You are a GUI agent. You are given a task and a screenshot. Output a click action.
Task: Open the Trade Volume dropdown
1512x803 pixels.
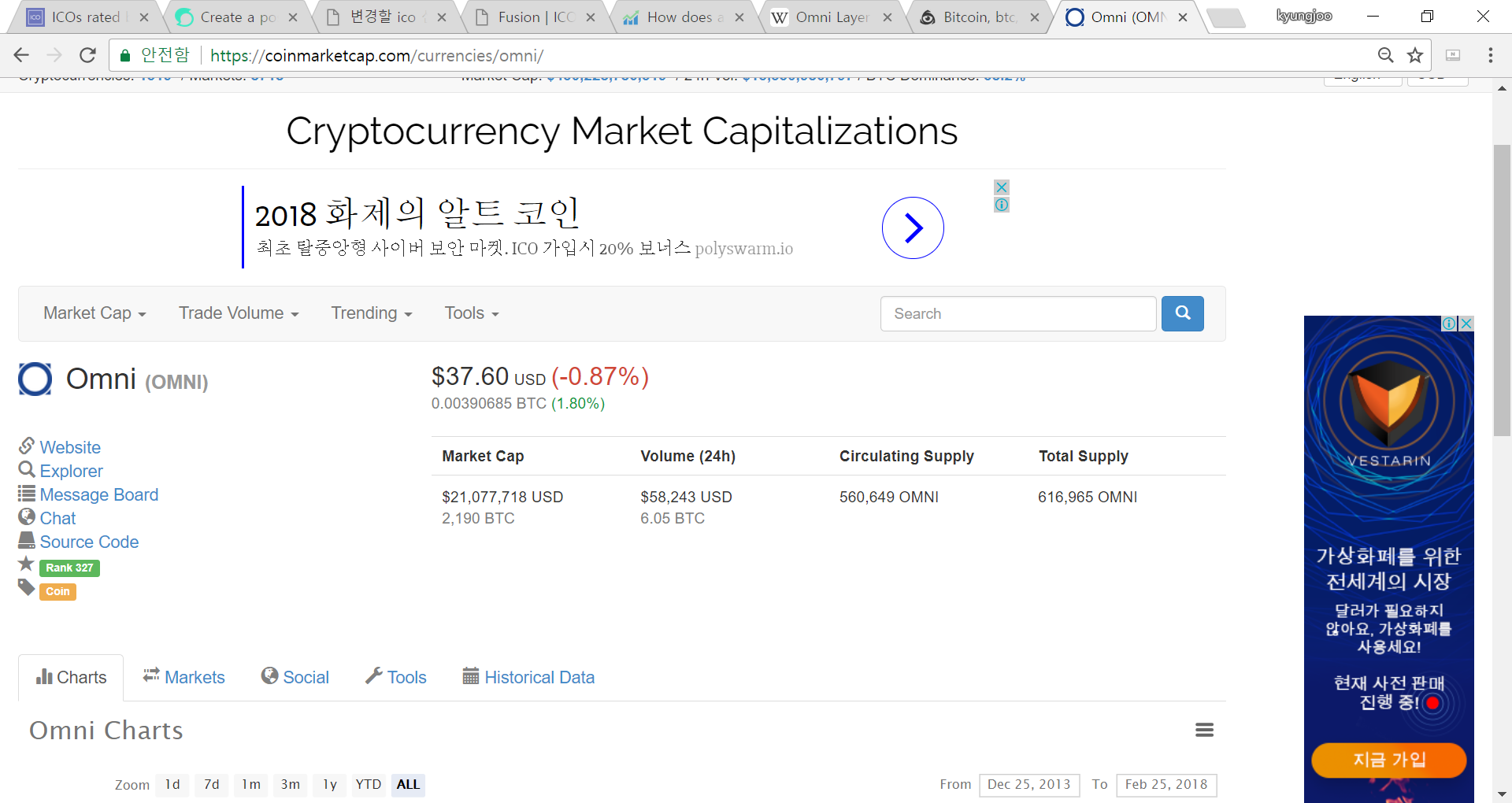pyautogui.click(x=238, y=313)
